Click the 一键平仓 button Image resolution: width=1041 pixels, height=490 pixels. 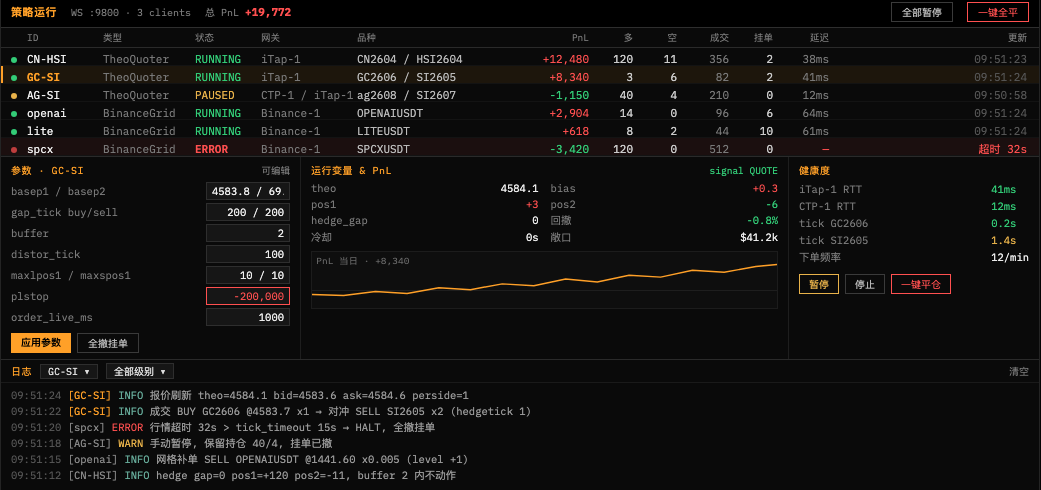pos(921,284)
